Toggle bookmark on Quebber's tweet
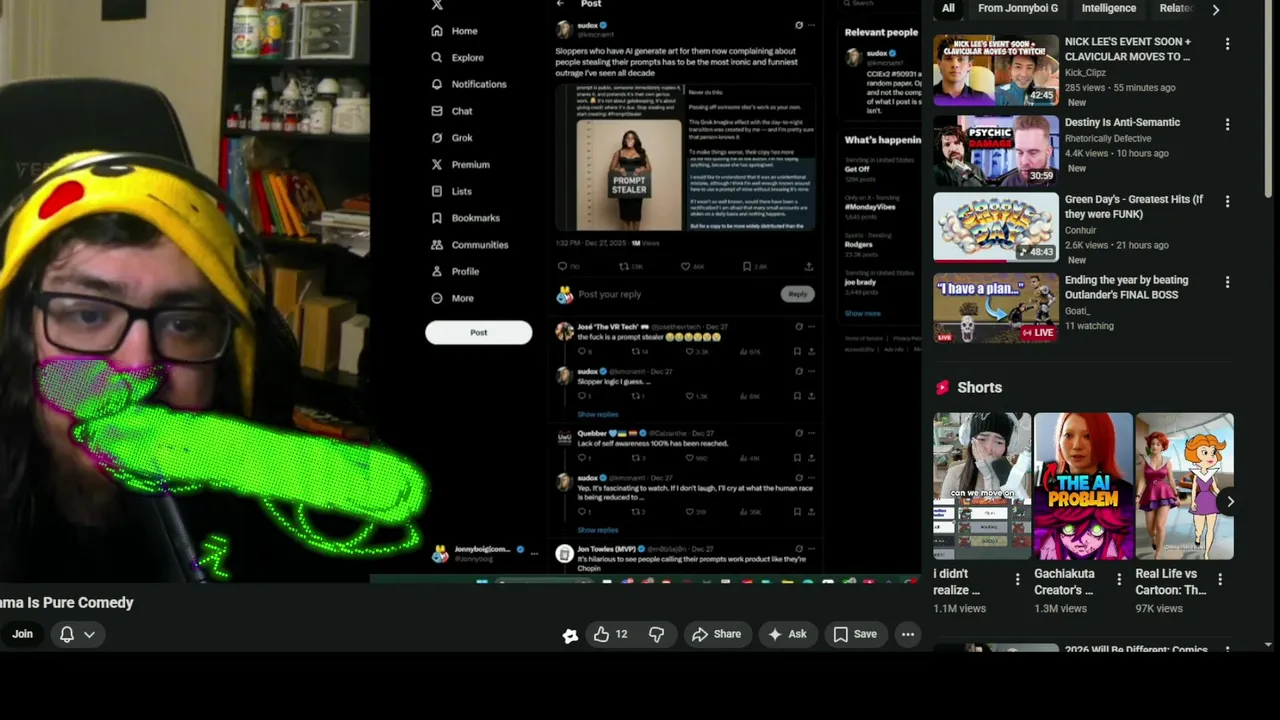Screen dimensions: 1280x720 click(x=797, y=458)
